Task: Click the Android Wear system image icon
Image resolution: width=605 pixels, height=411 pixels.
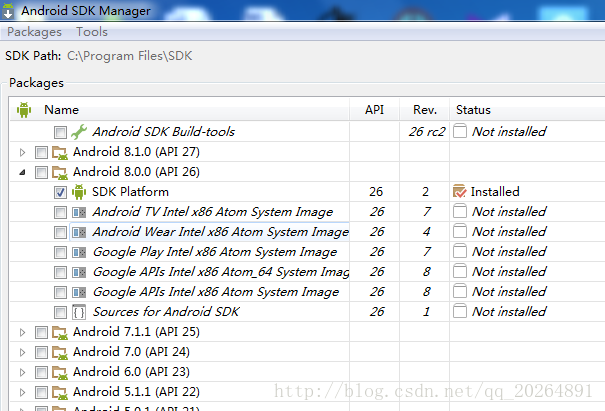Action: point(79,232)
